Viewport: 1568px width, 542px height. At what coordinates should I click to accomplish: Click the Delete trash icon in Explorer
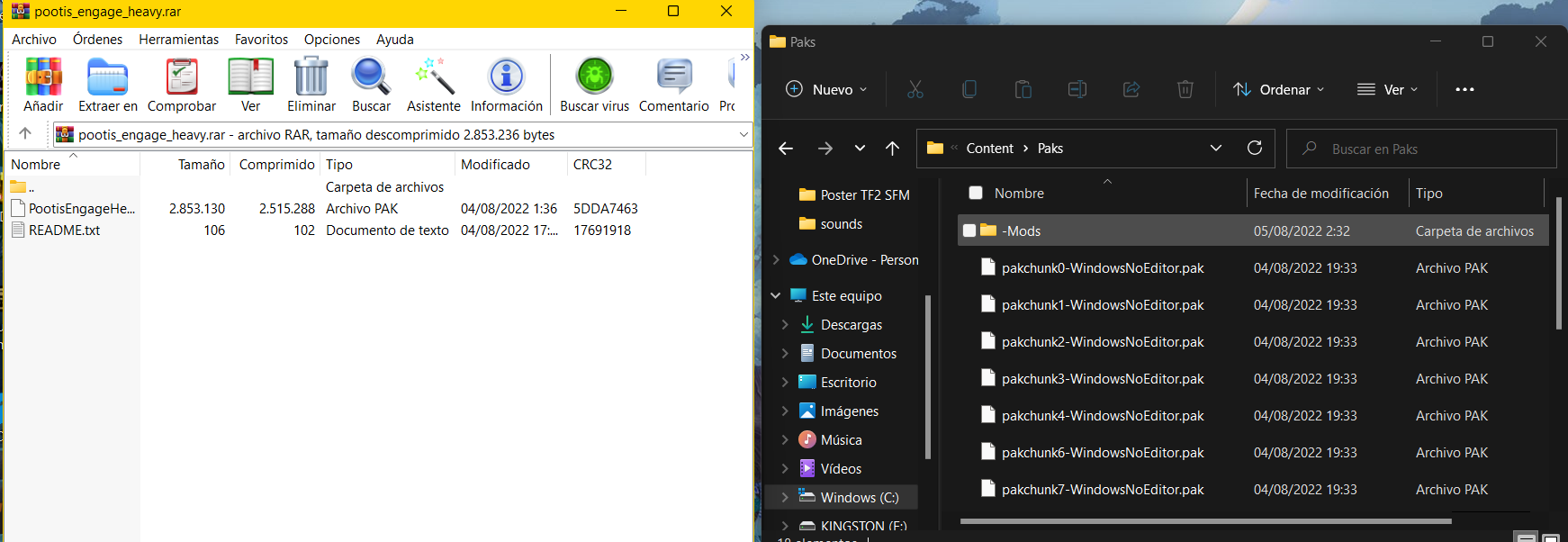point(1185,89)
